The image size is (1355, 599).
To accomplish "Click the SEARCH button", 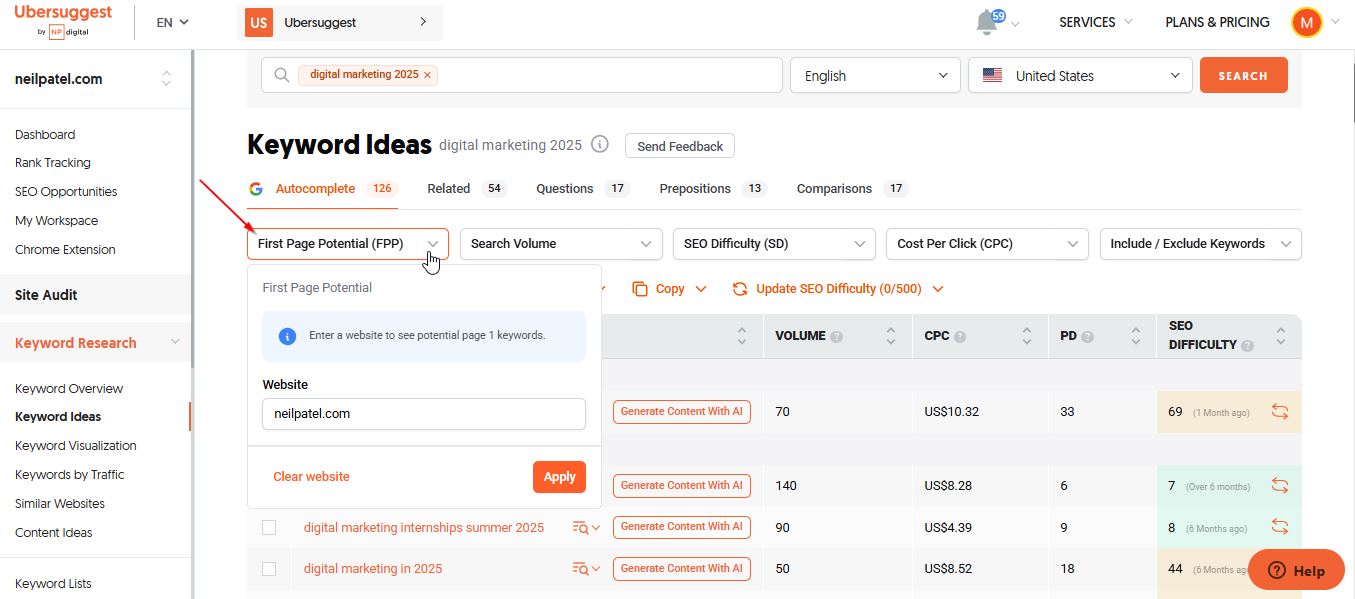I will click(x=1243, y=75).
